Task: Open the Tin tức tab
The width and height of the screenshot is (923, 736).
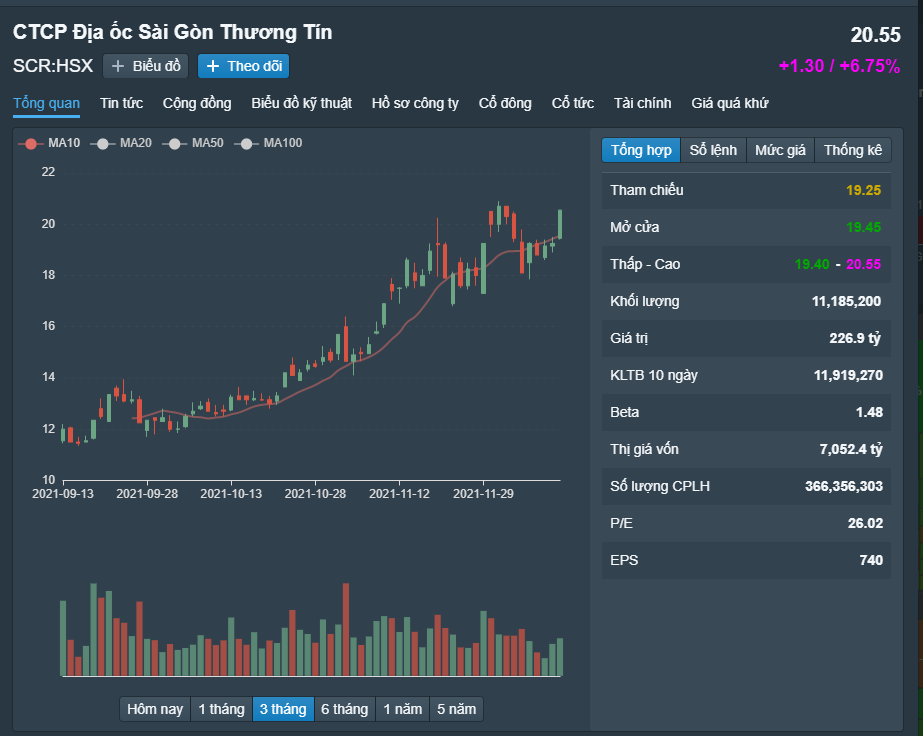Action: pyautogui.click(x=121, y=103)
